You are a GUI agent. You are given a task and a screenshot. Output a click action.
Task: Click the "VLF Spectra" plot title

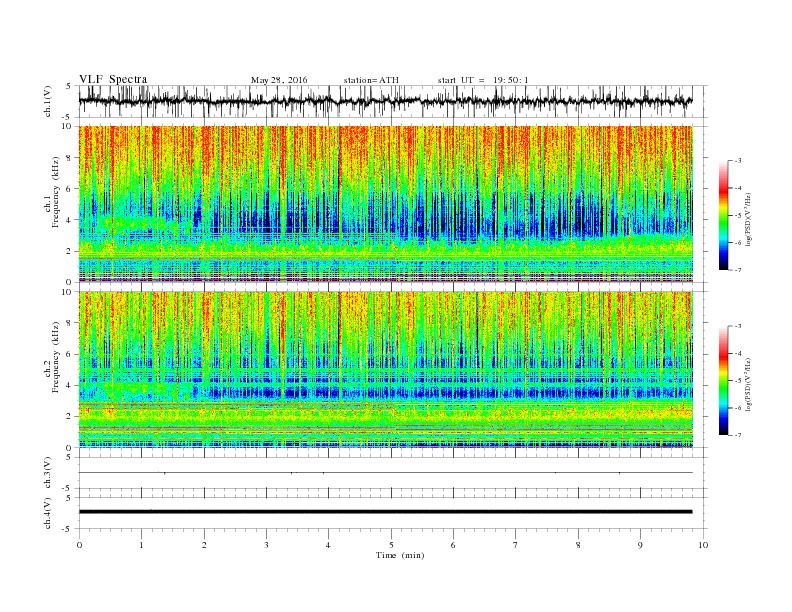pyautogui.click(x=113, y=79)
